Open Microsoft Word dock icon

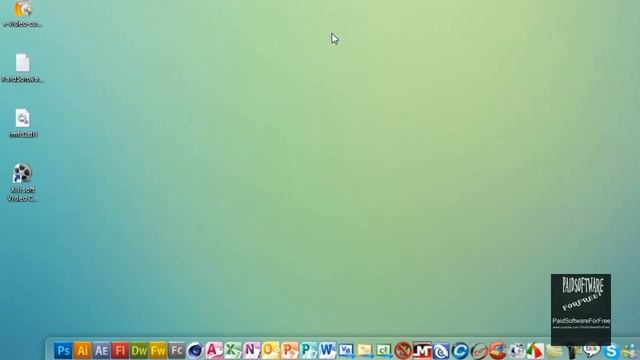(x=327, y=351)
